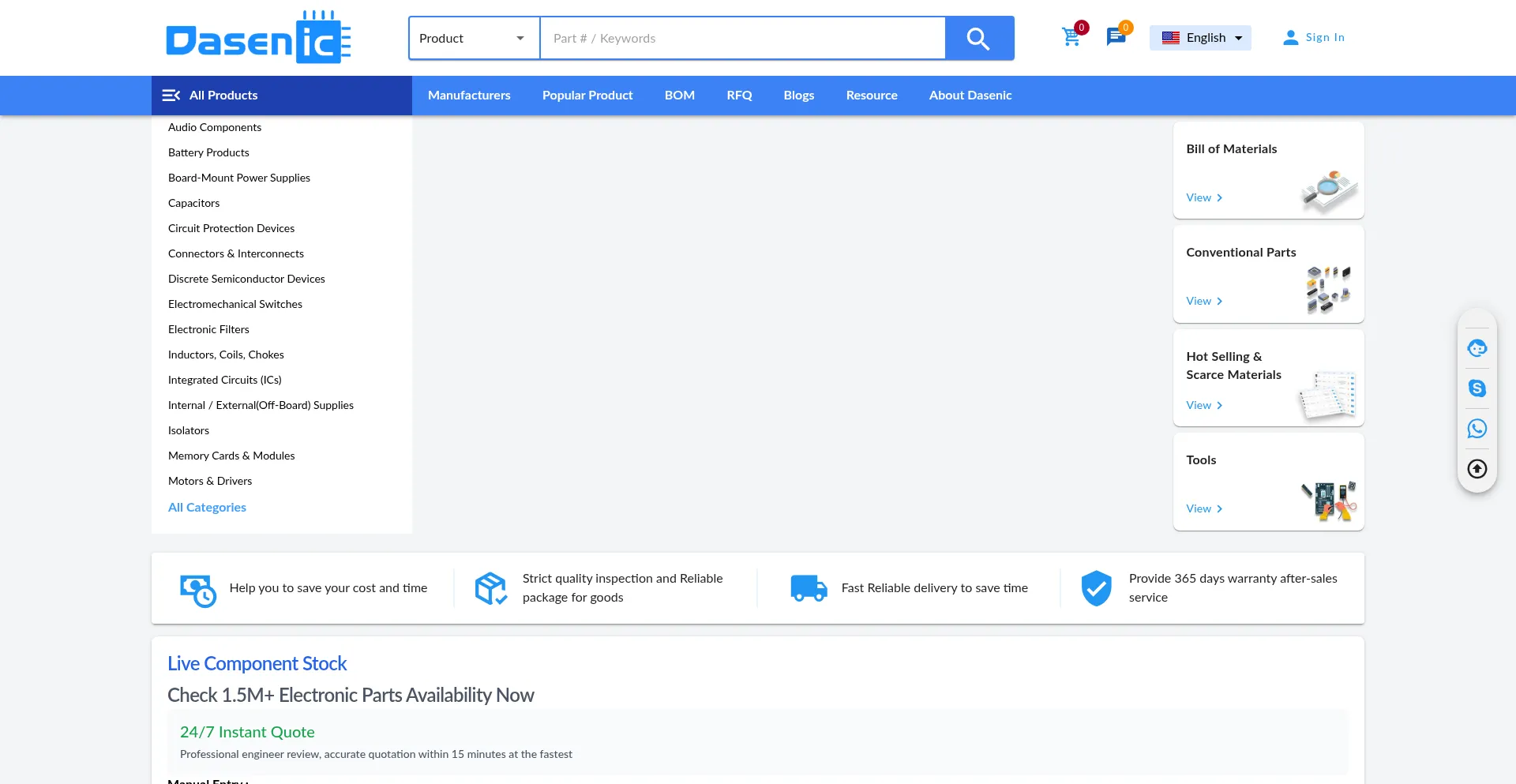Open the Tools card thumbnail image
The width and height of the screenshot is (1516, 784).
pyautogui.click(x=1328, y=501)
